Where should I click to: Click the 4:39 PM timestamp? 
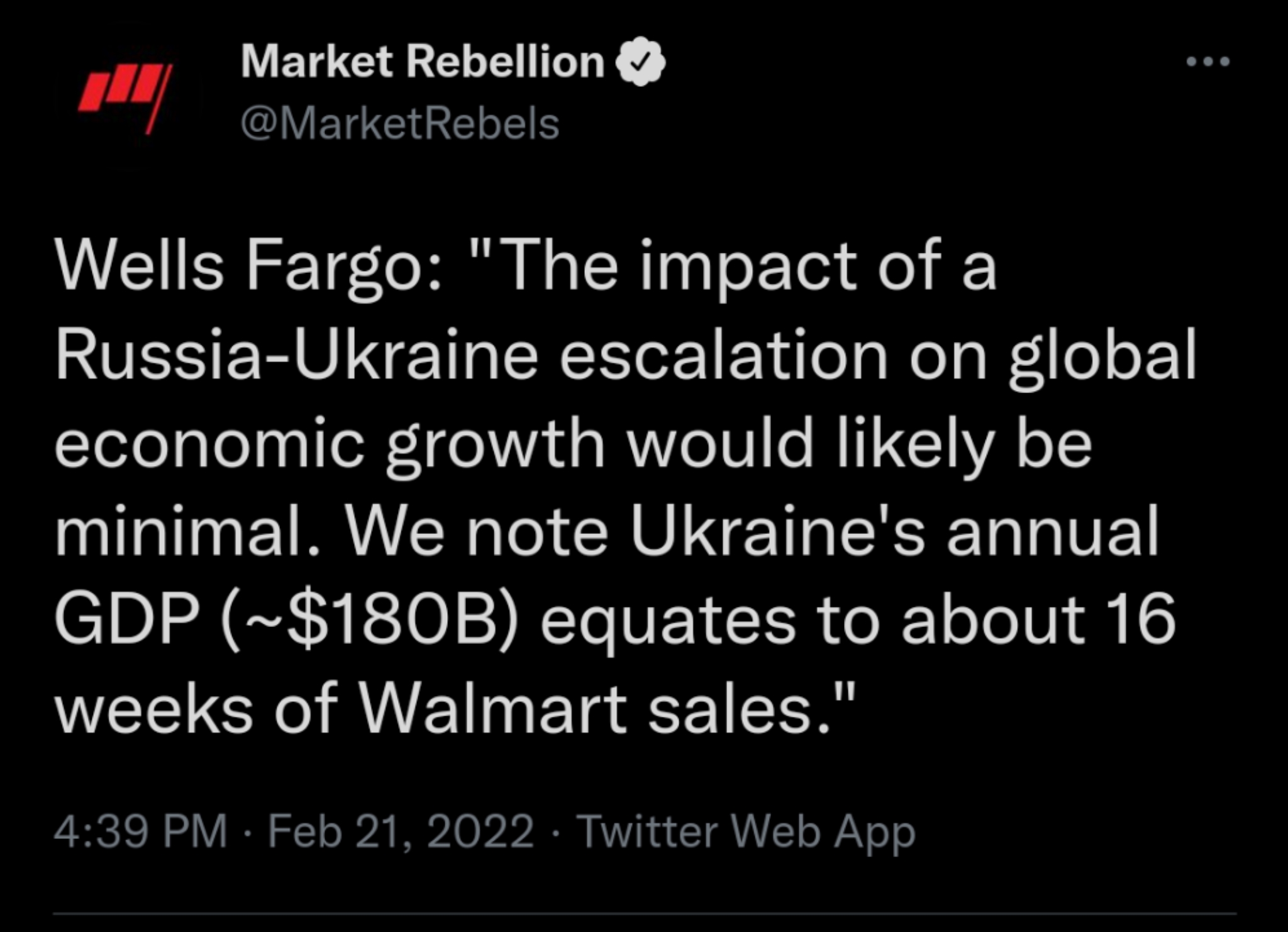click(140, 831)
